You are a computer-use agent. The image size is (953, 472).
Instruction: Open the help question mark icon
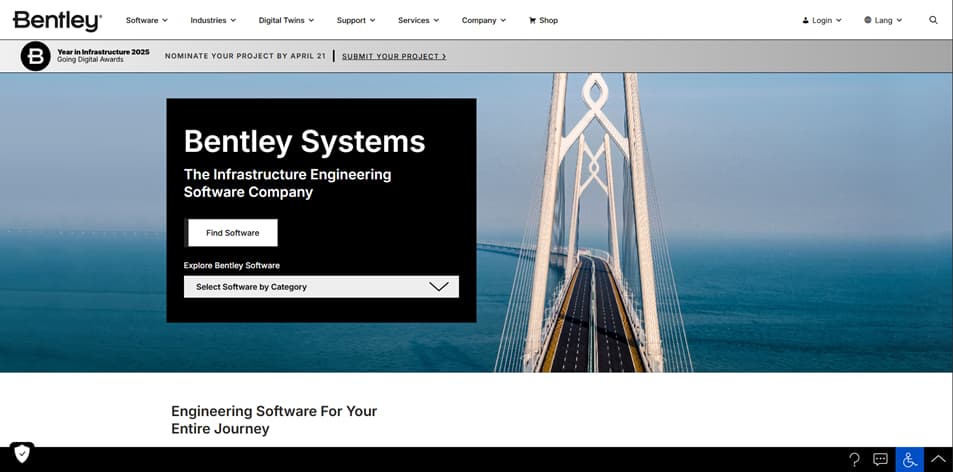click(854, 459)
